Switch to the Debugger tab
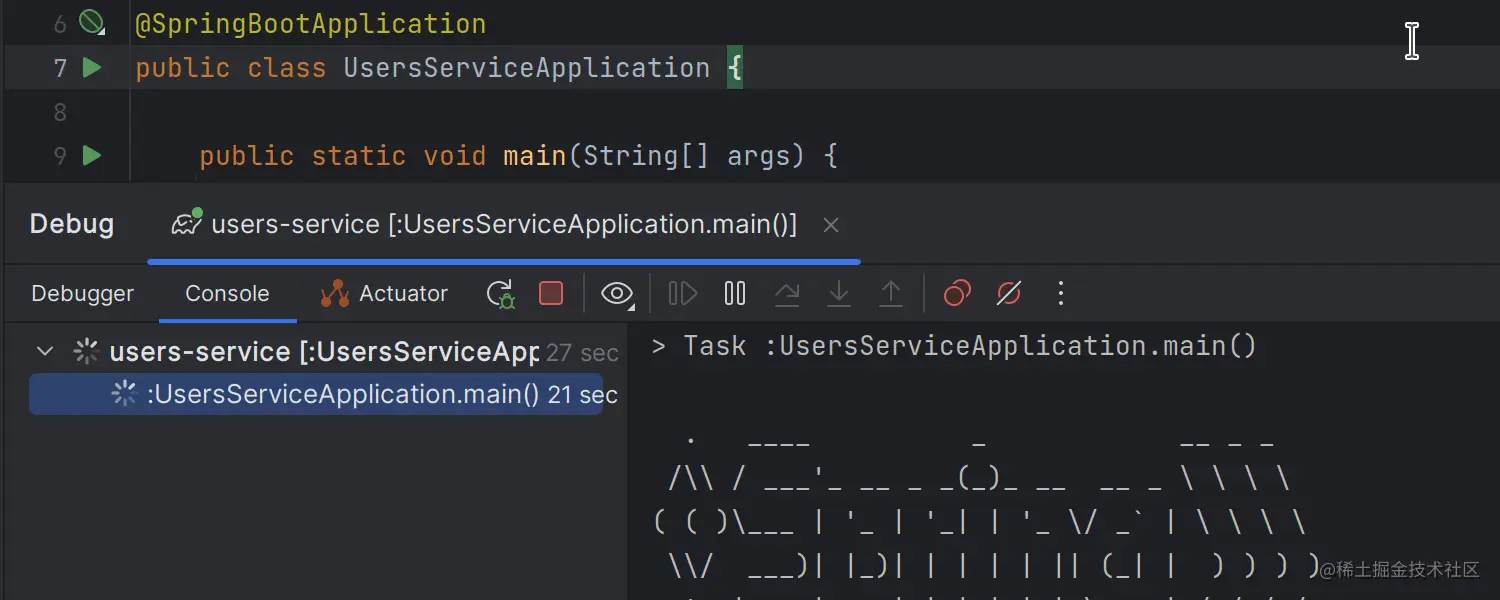This screenshot has height=600, width=1500. point(83,294)
